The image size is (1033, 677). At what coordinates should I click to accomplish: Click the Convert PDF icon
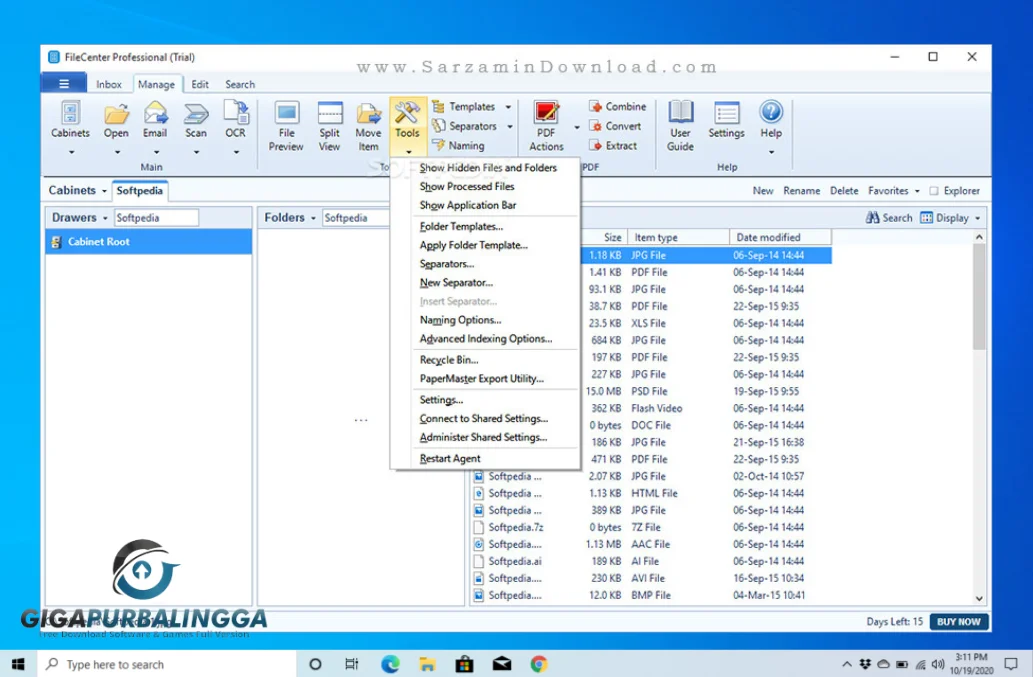click(x=596, y=126)
